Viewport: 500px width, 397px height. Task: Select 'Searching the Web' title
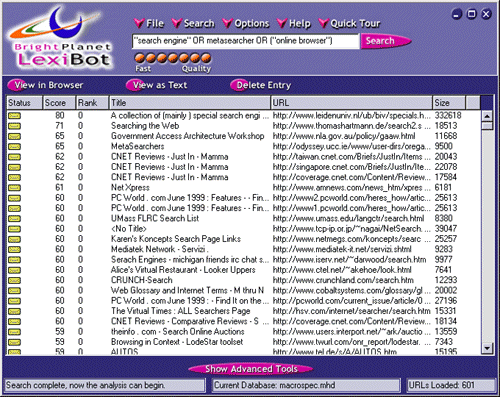145,126
